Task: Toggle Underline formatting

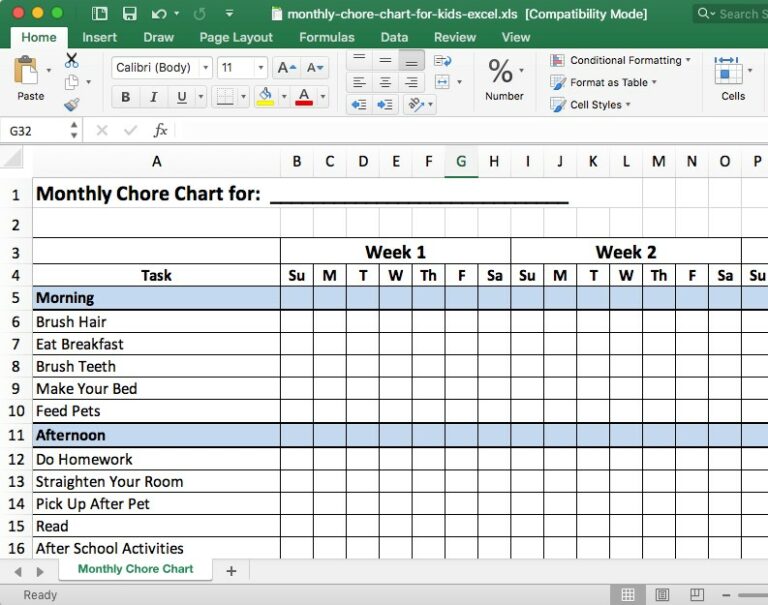Action: pos(182,97)
